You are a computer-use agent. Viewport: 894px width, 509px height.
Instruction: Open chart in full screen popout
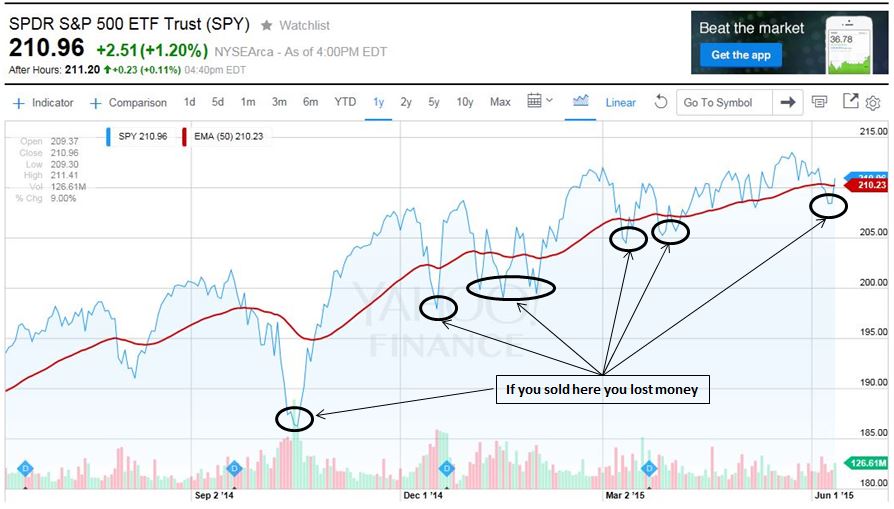pos(850,101)
